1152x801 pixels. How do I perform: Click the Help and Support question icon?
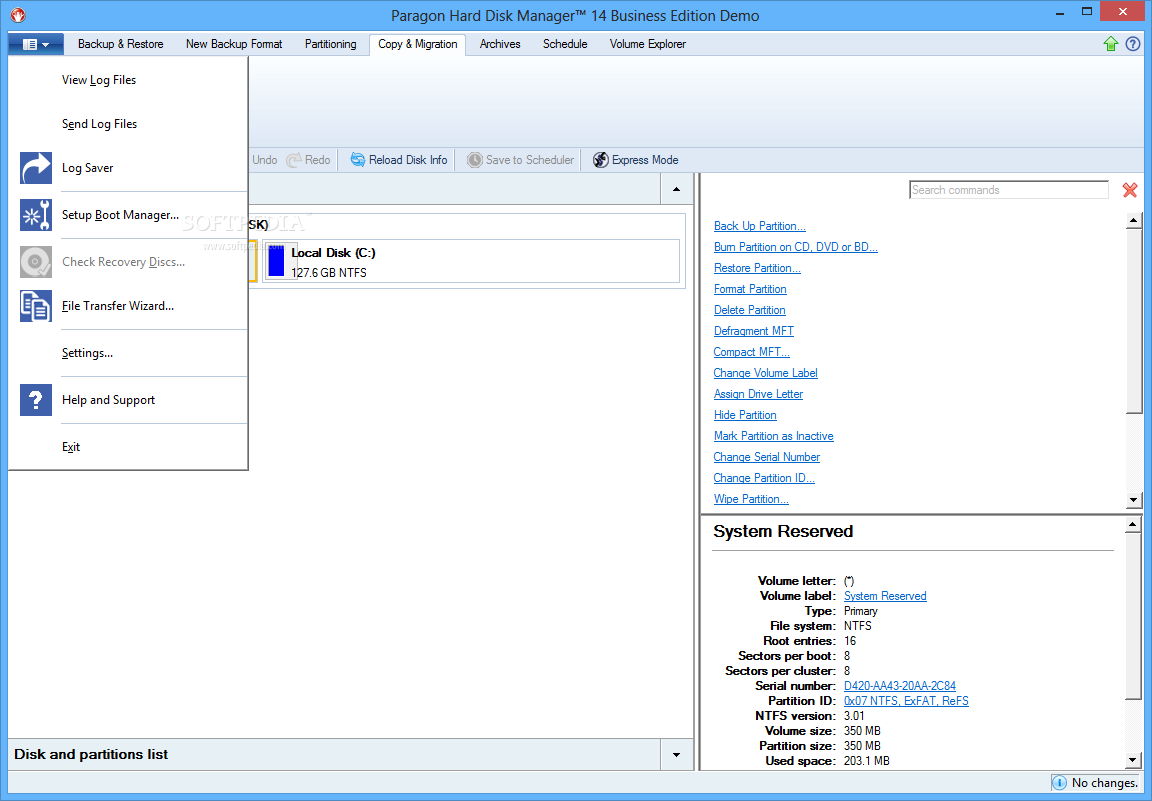pyautogui.click(x=35, y=400)
